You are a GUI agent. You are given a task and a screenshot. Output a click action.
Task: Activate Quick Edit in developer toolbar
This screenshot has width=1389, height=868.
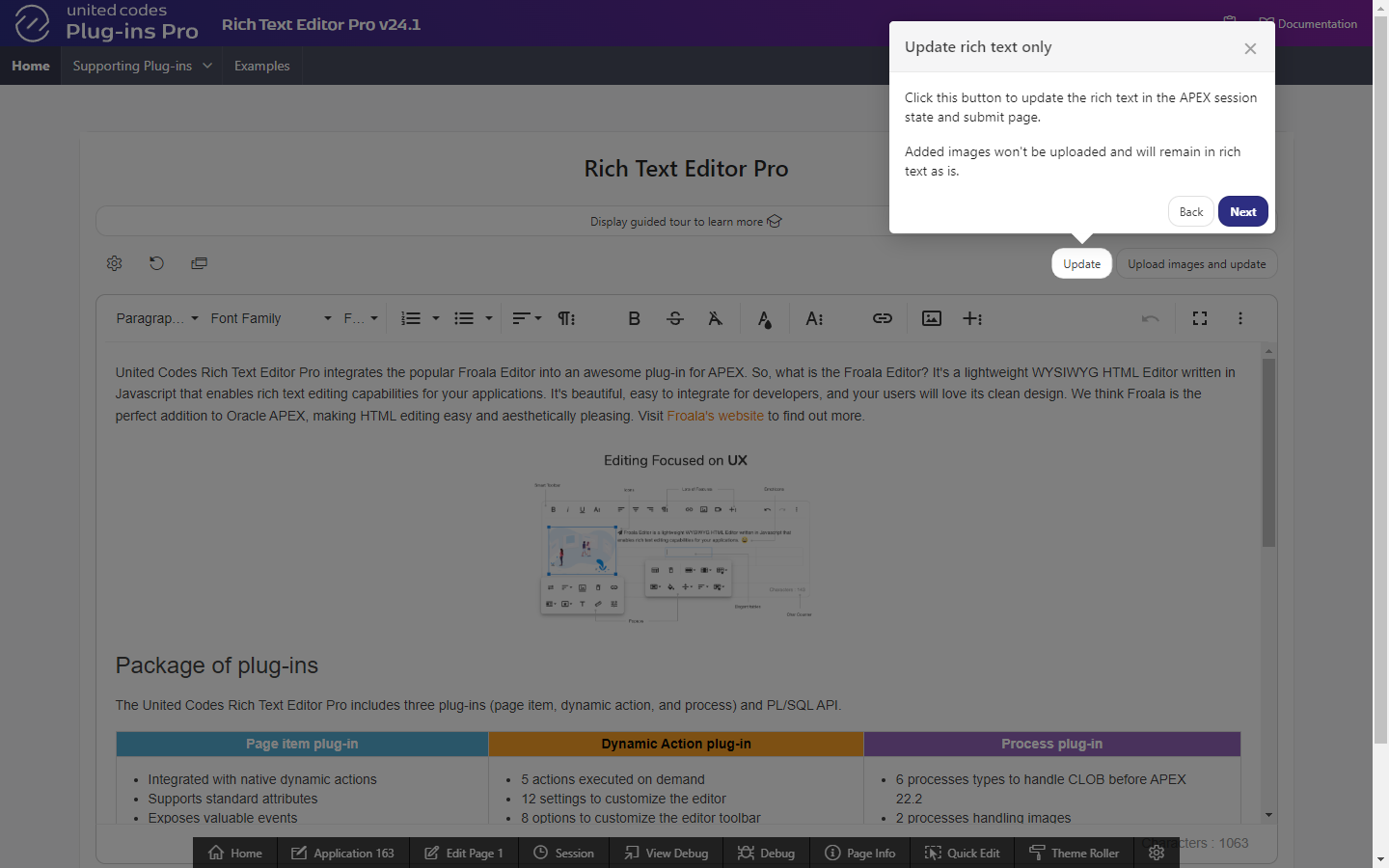point(963,853)
